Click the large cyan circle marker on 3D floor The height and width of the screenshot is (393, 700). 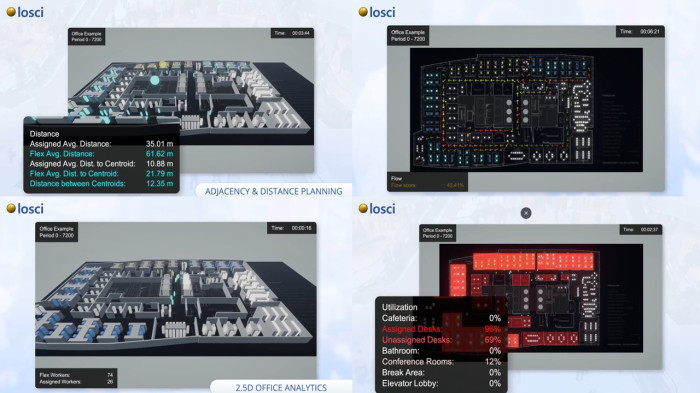pos(154,80)
